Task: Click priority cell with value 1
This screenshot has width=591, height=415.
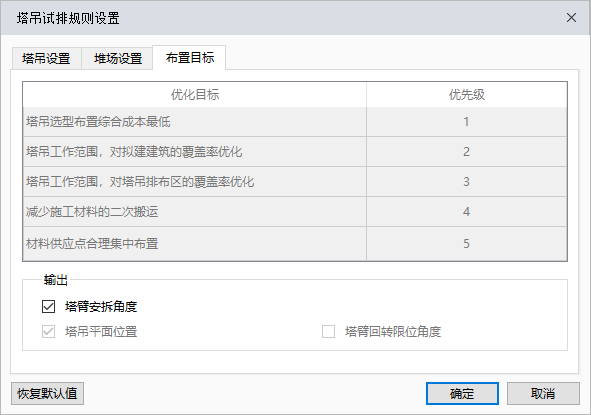Action: (467, 122)
